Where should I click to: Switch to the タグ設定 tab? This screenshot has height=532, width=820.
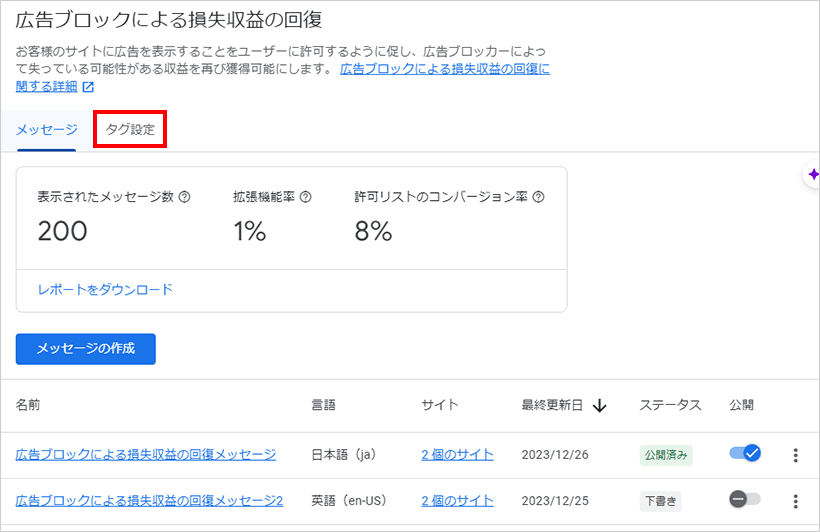(x=130, y=129)
